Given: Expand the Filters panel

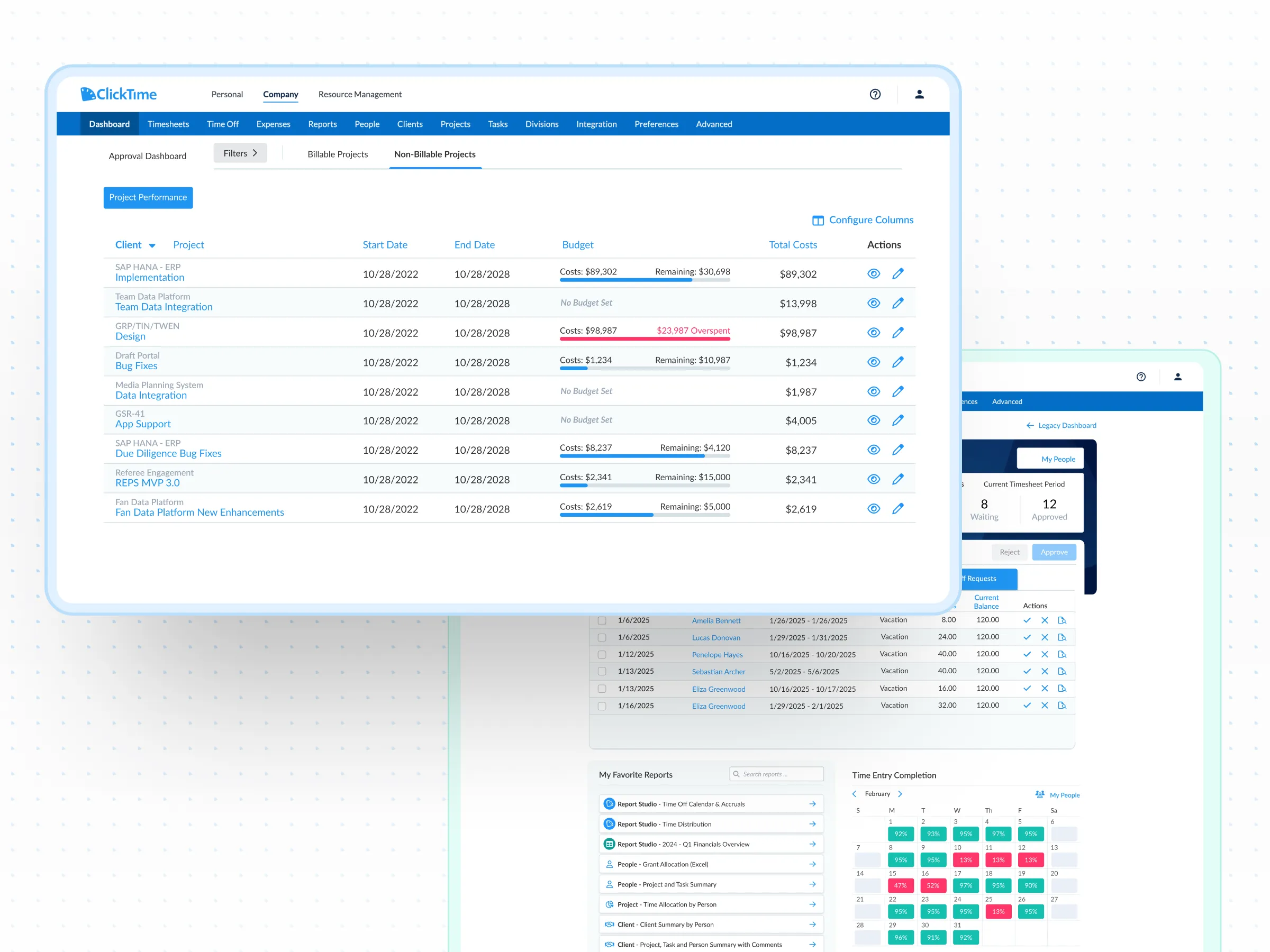Looking at the screenshot, I should coord(240,153).
